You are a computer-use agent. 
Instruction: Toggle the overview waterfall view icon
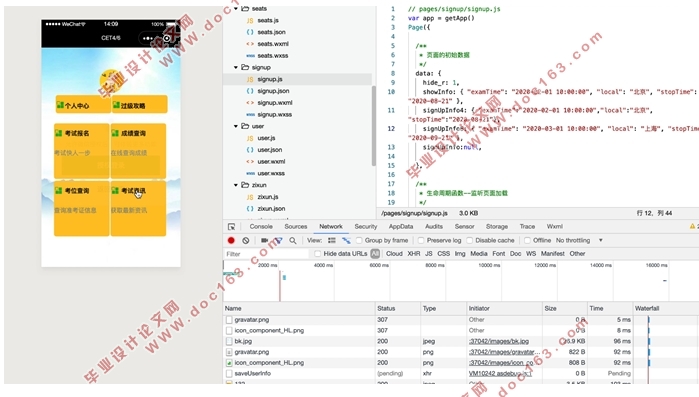(x=346, y=240)
